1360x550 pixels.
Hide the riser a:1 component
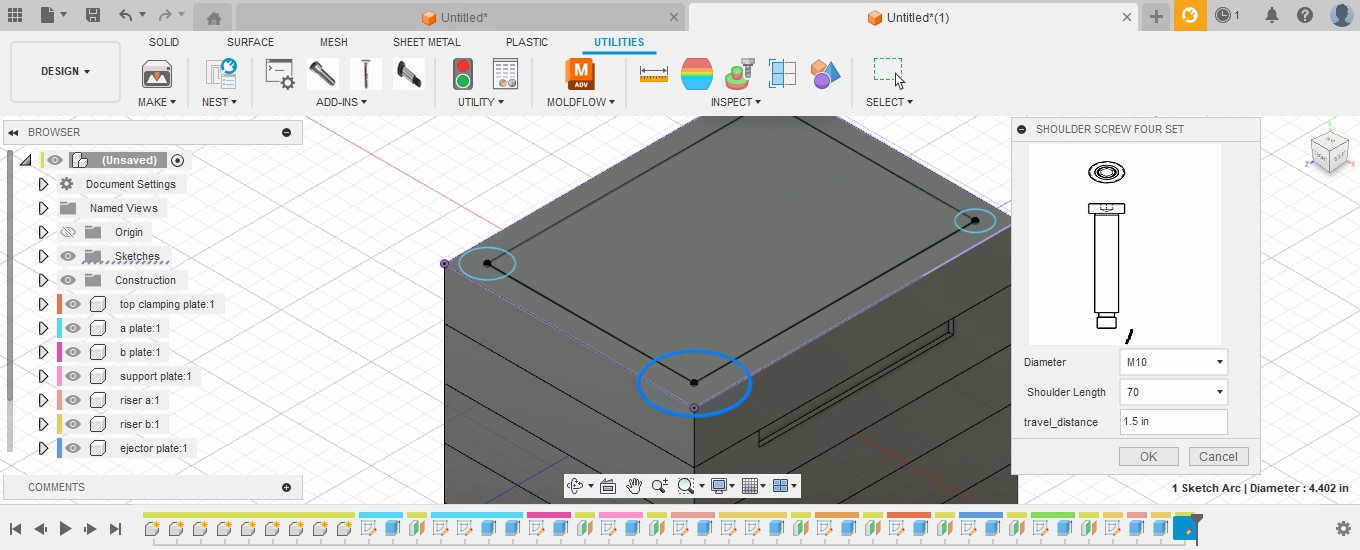coord(73,400)
